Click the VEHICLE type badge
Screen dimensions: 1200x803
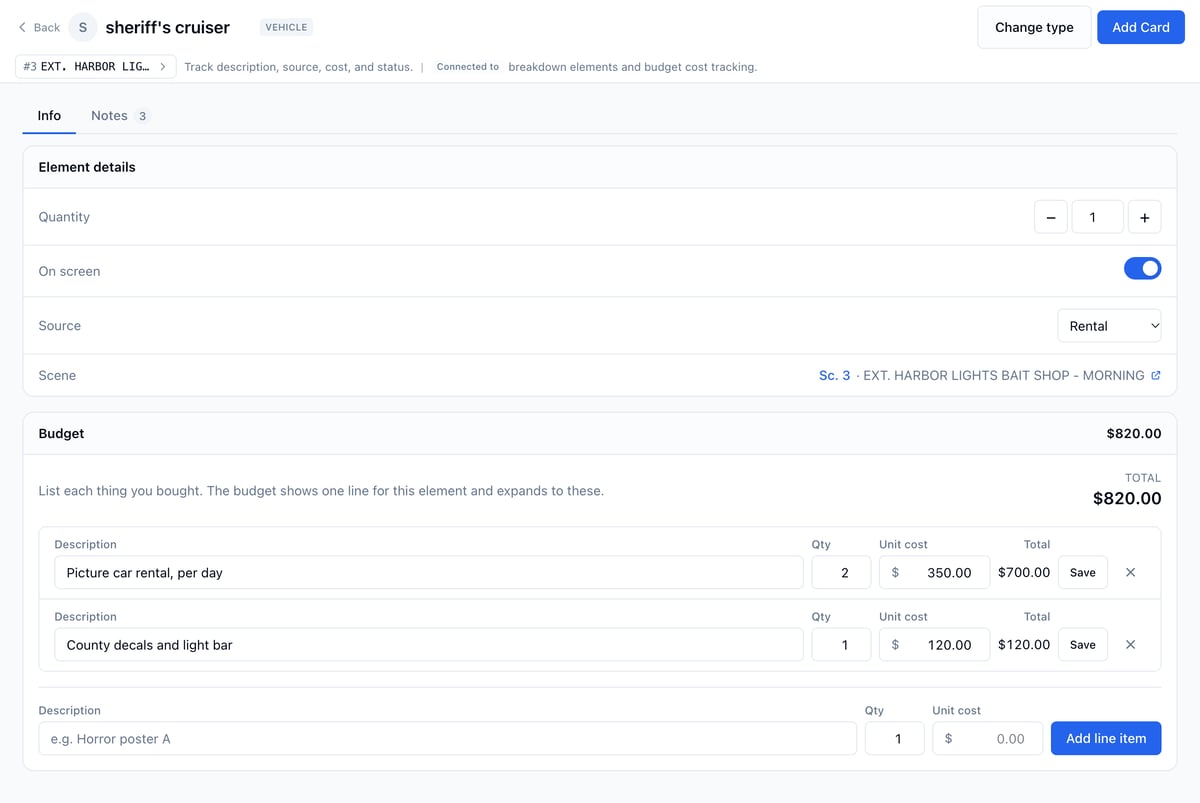point(286,27)
